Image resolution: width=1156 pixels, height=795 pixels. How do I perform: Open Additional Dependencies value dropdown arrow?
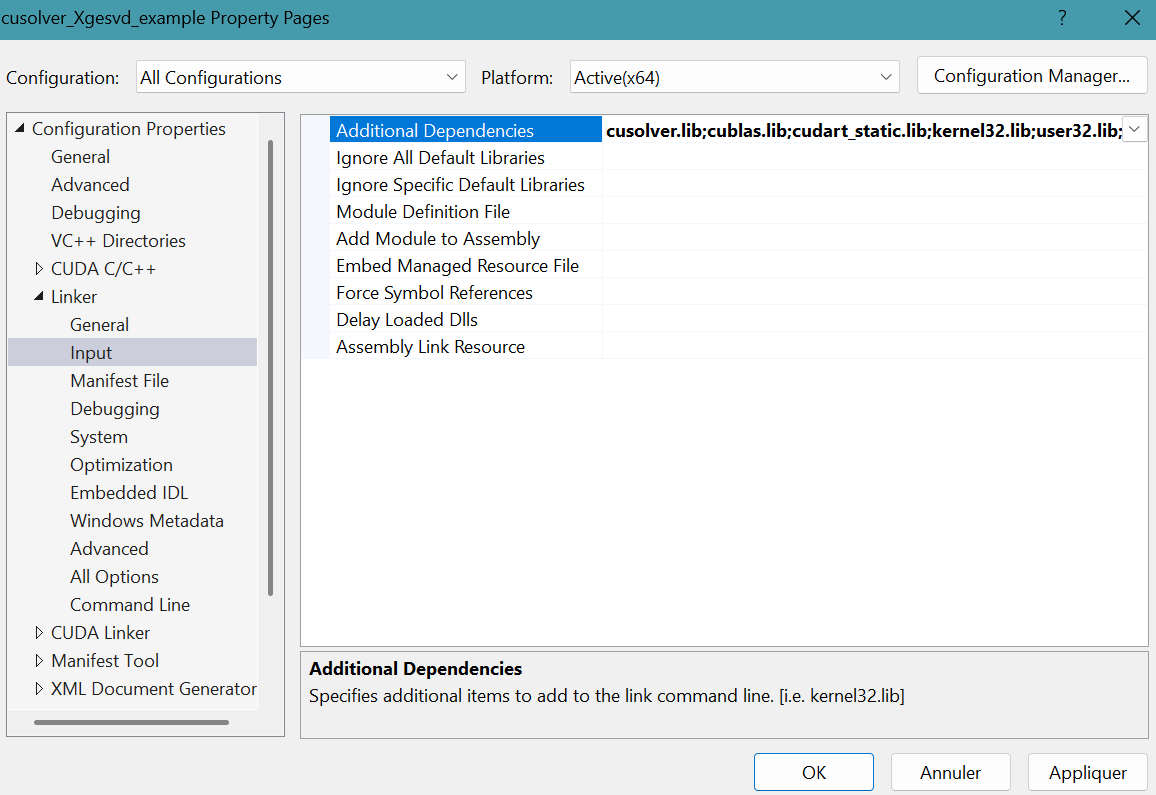coord(1134,130)
